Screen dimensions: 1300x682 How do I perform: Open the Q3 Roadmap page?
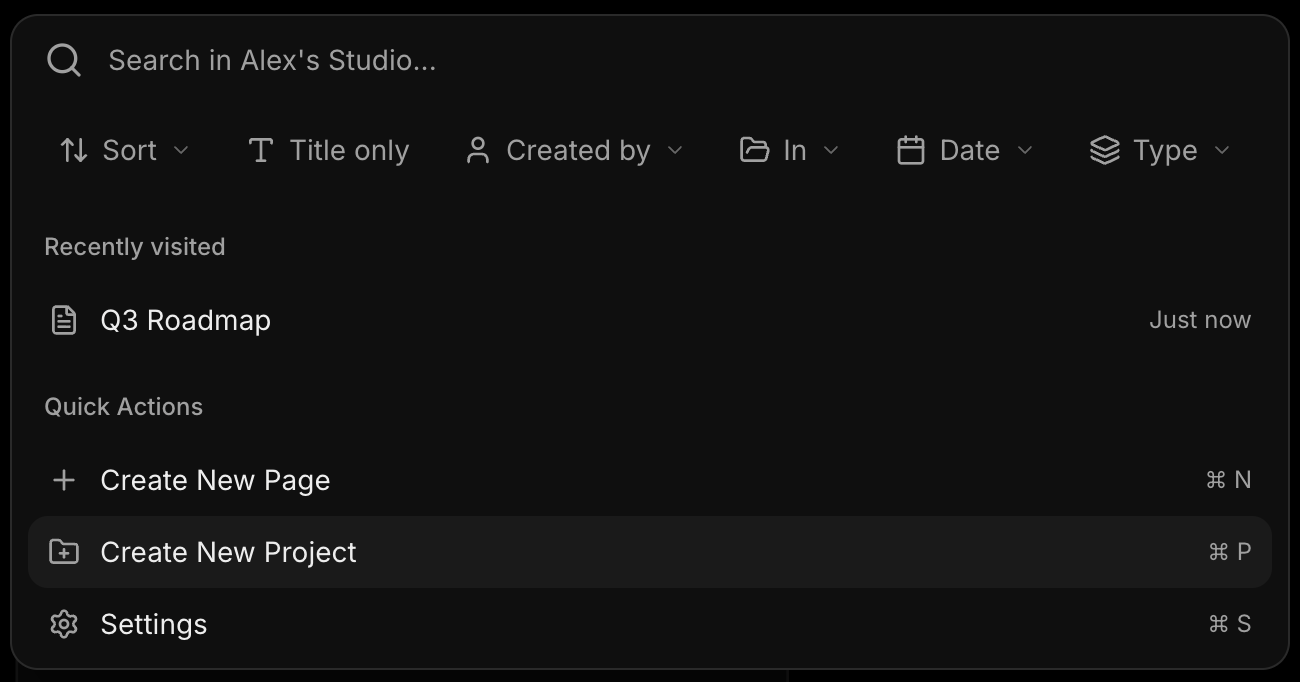[x=186, y=320]
